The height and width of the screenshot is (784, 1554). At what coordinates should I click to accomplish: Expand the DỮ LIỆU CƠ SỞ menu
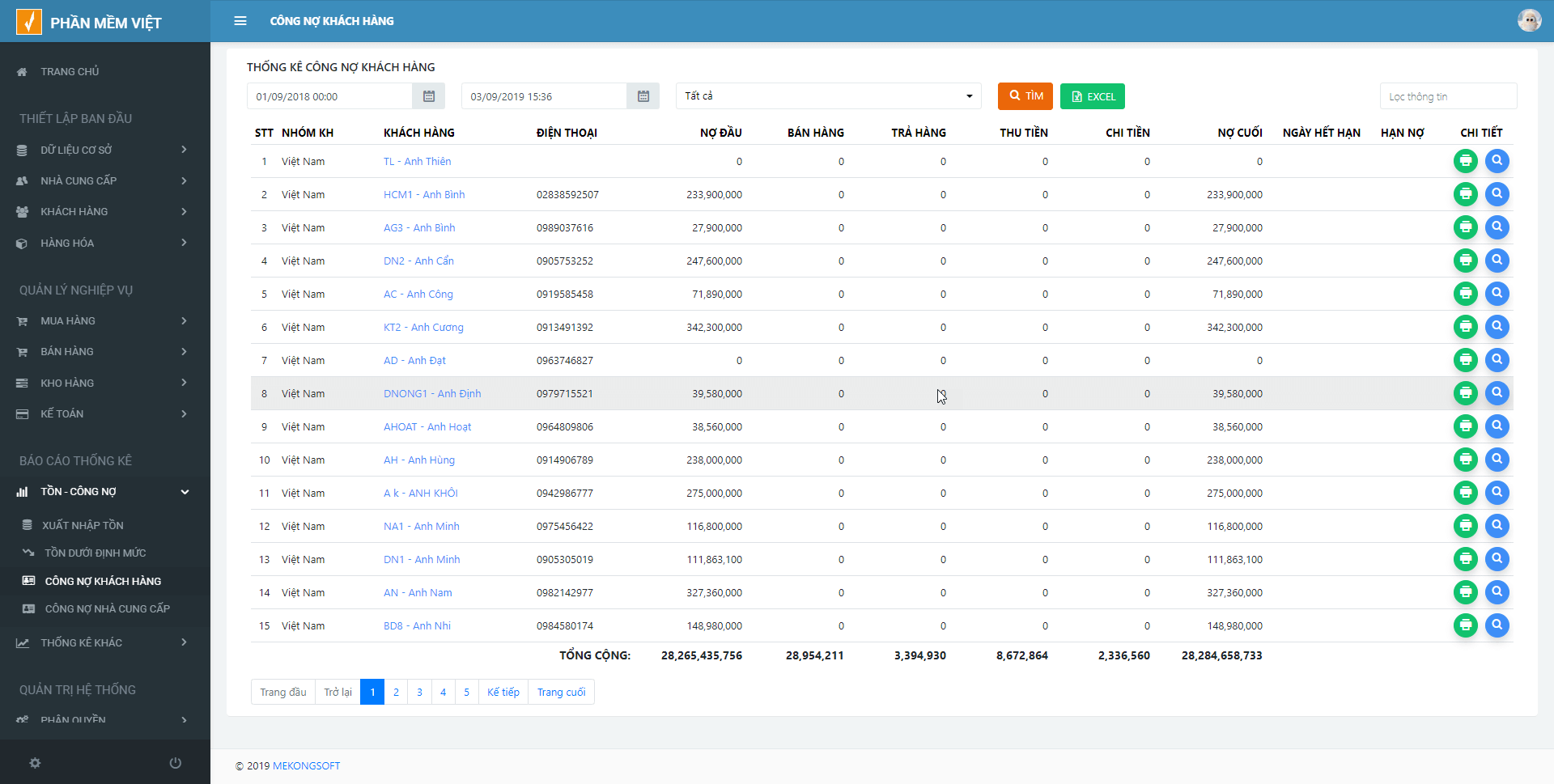[x=105, y=150]
